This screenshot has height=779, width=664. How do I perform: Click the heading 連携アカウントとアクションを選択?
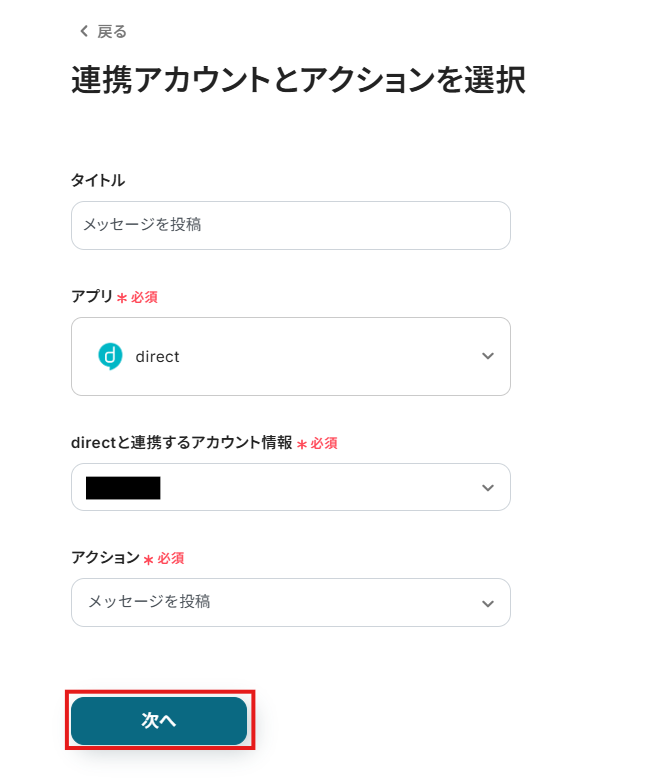pos(298,81)
